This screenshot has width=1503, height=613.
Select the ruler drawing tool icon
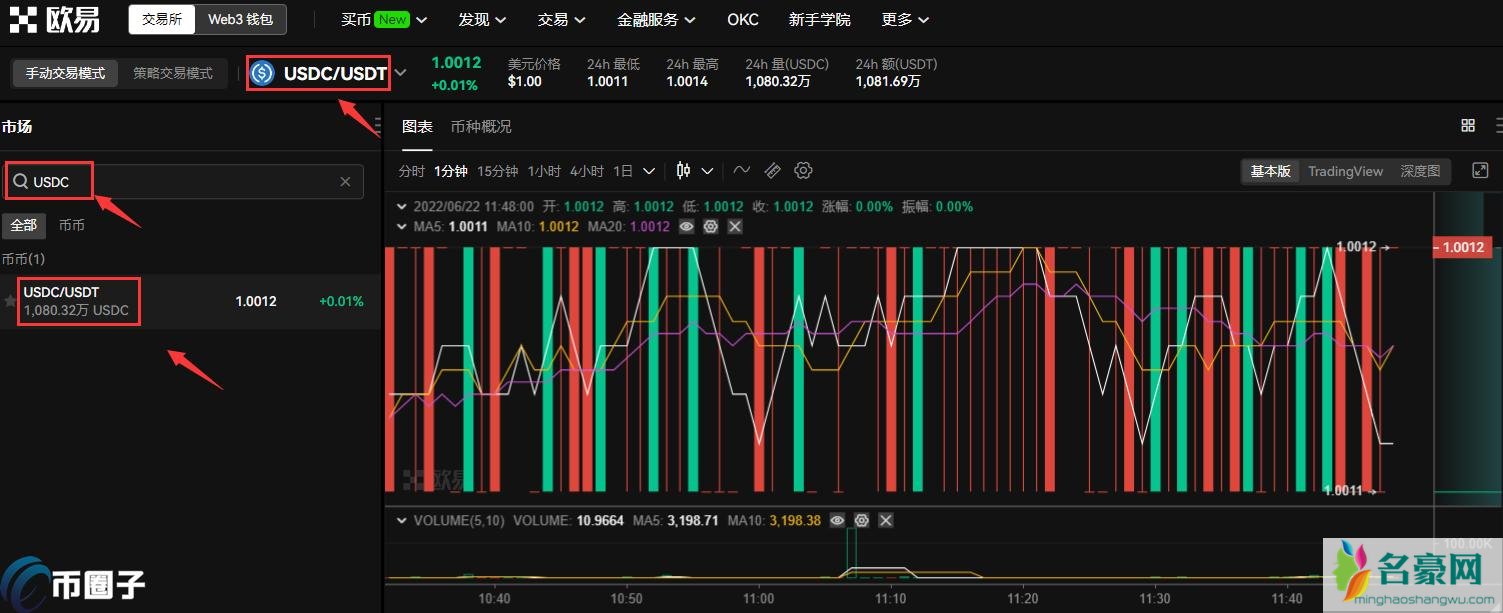tap(772, 171)
